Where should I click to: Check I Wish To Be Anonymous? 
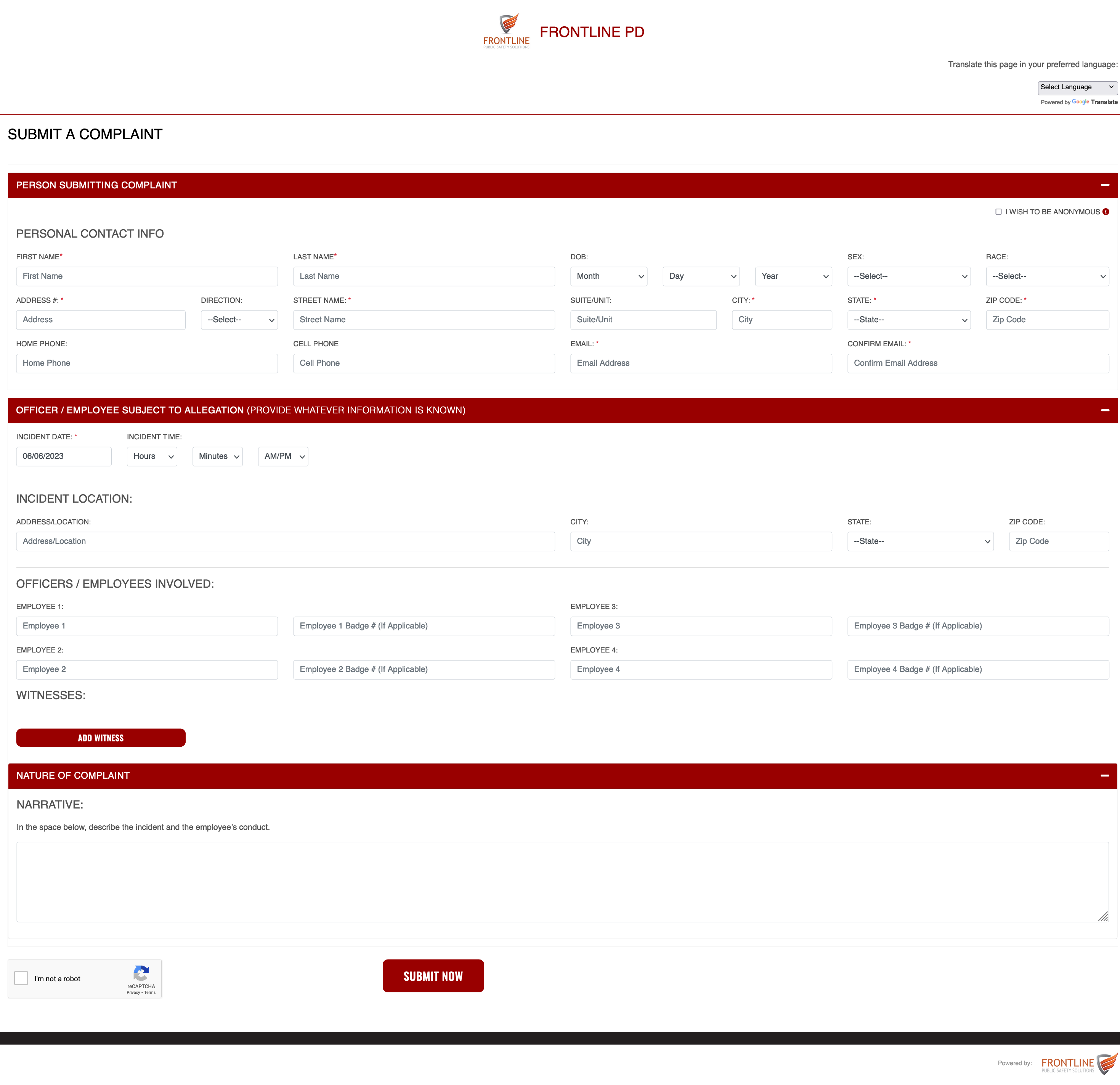click(x=998, y=212)
